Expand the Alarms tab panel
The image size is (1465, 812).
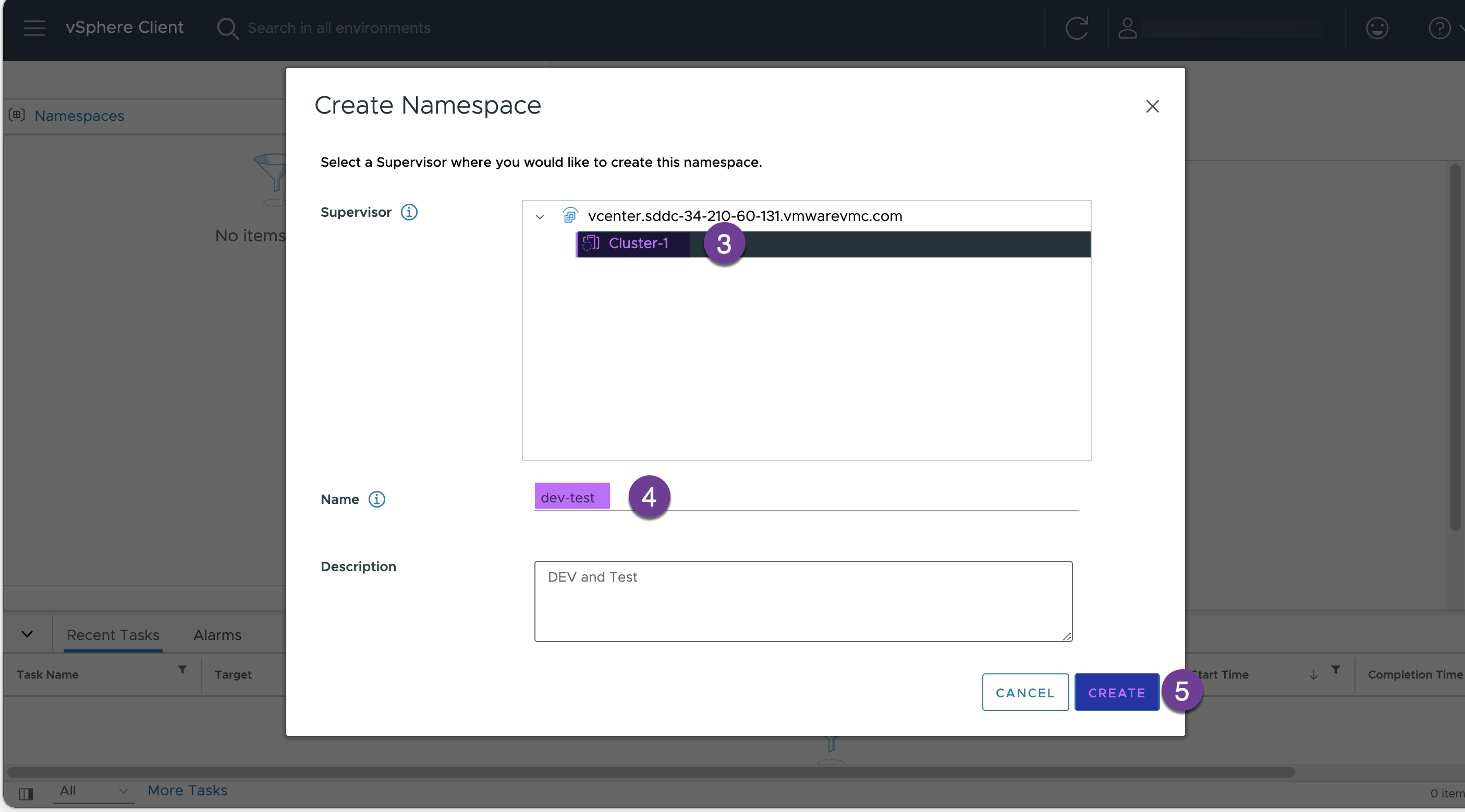point(217,633)
